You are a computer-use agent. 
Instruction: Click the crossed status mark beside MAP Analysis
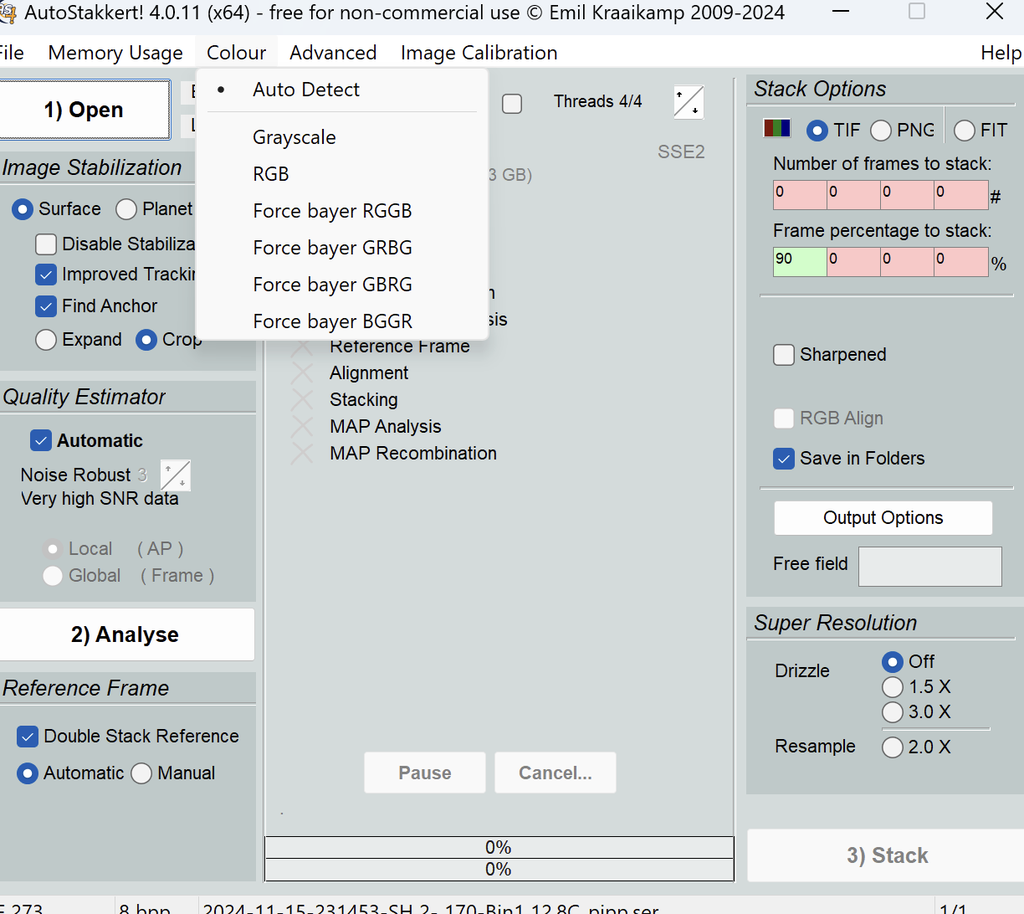pos(302,426)
